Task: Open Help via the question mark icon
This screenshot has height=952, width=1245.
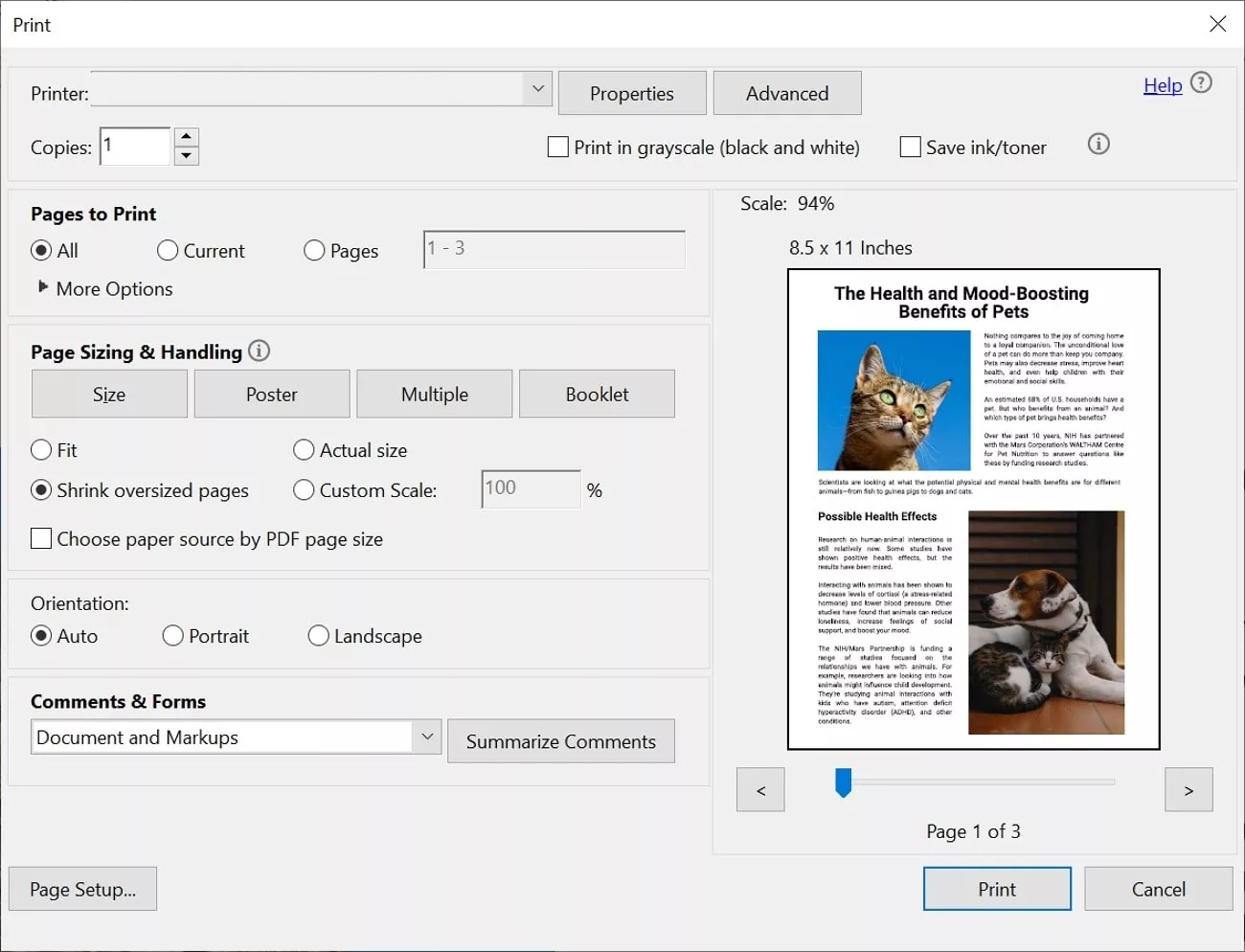Action: click(x=1201, y=83)
